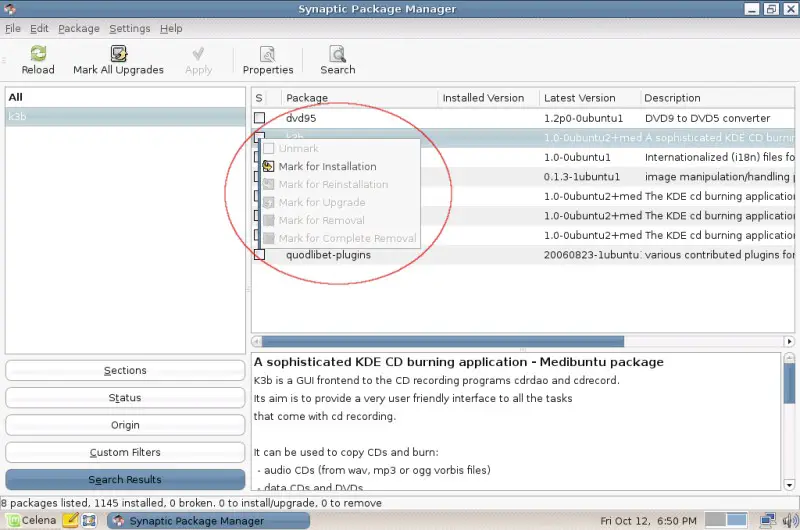
Task: Open the Settings menu
Action: coord(130,29)
